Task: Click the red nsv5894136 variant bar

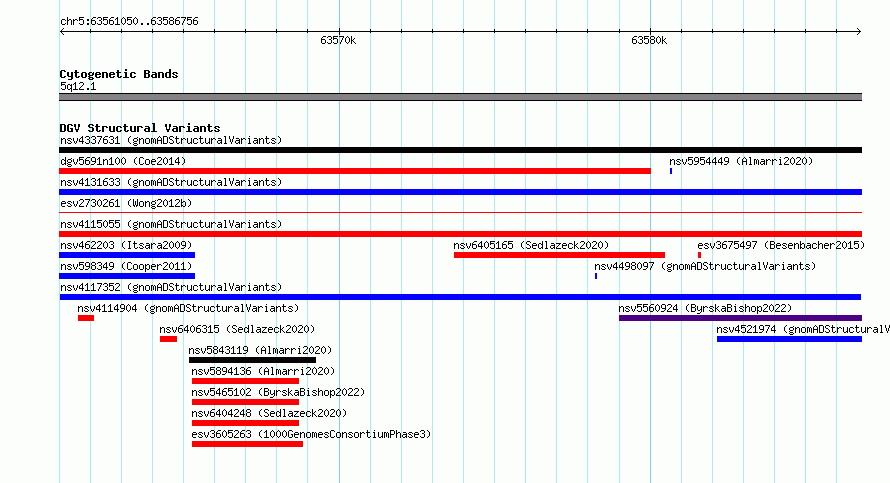Action: click(245, 381)
